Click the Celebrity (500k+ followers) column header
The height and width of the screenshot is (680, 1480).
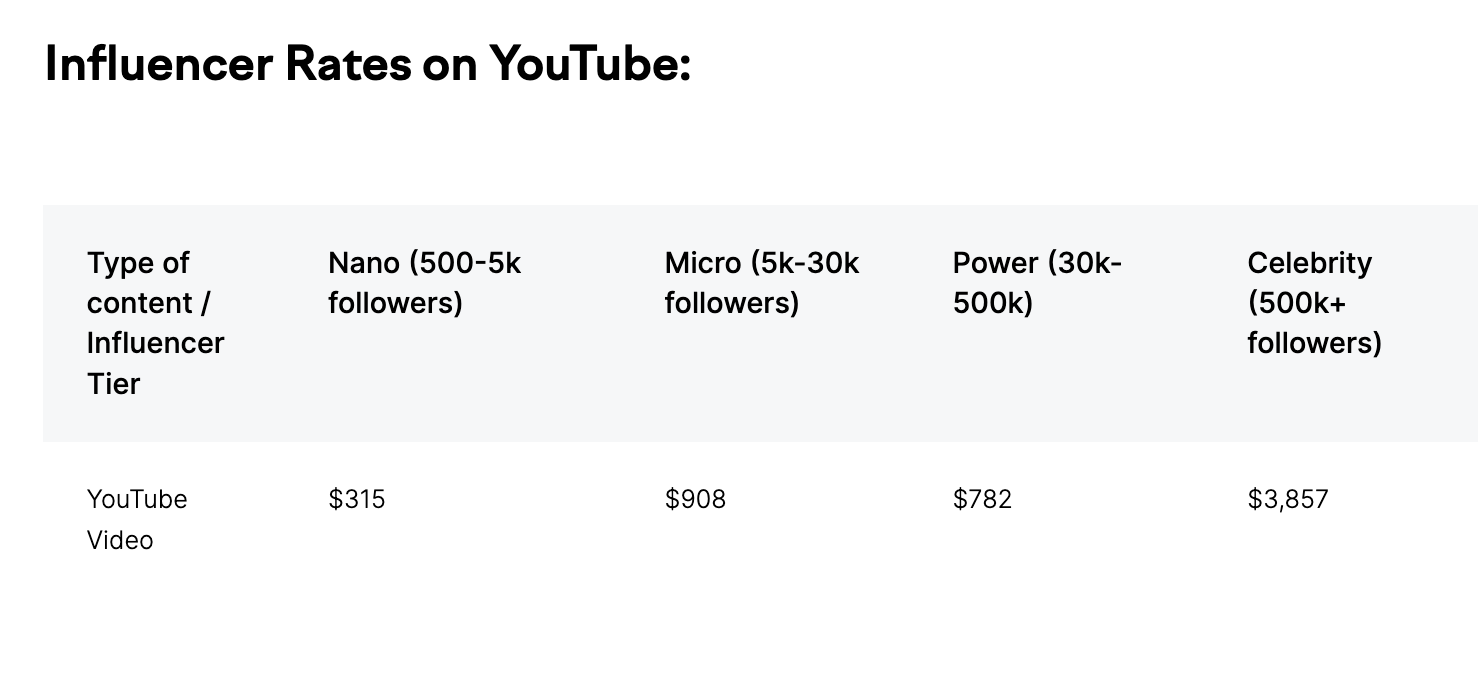click(1313, 302)
